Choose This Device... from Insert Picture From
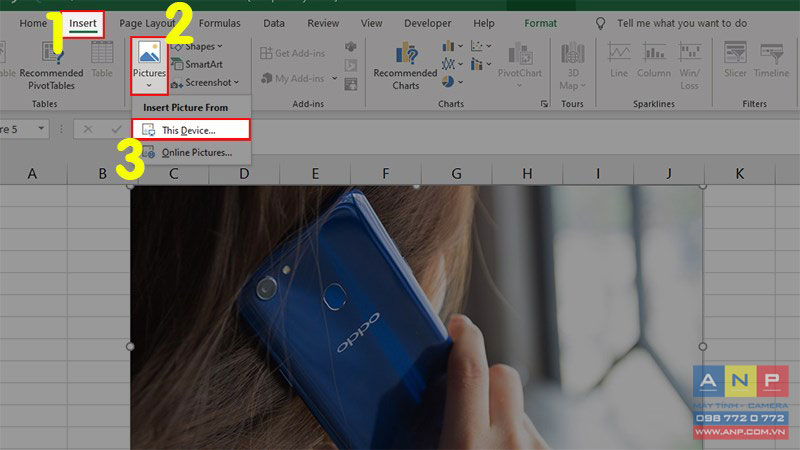The image size is (800, 450). [x=191, y=130]
